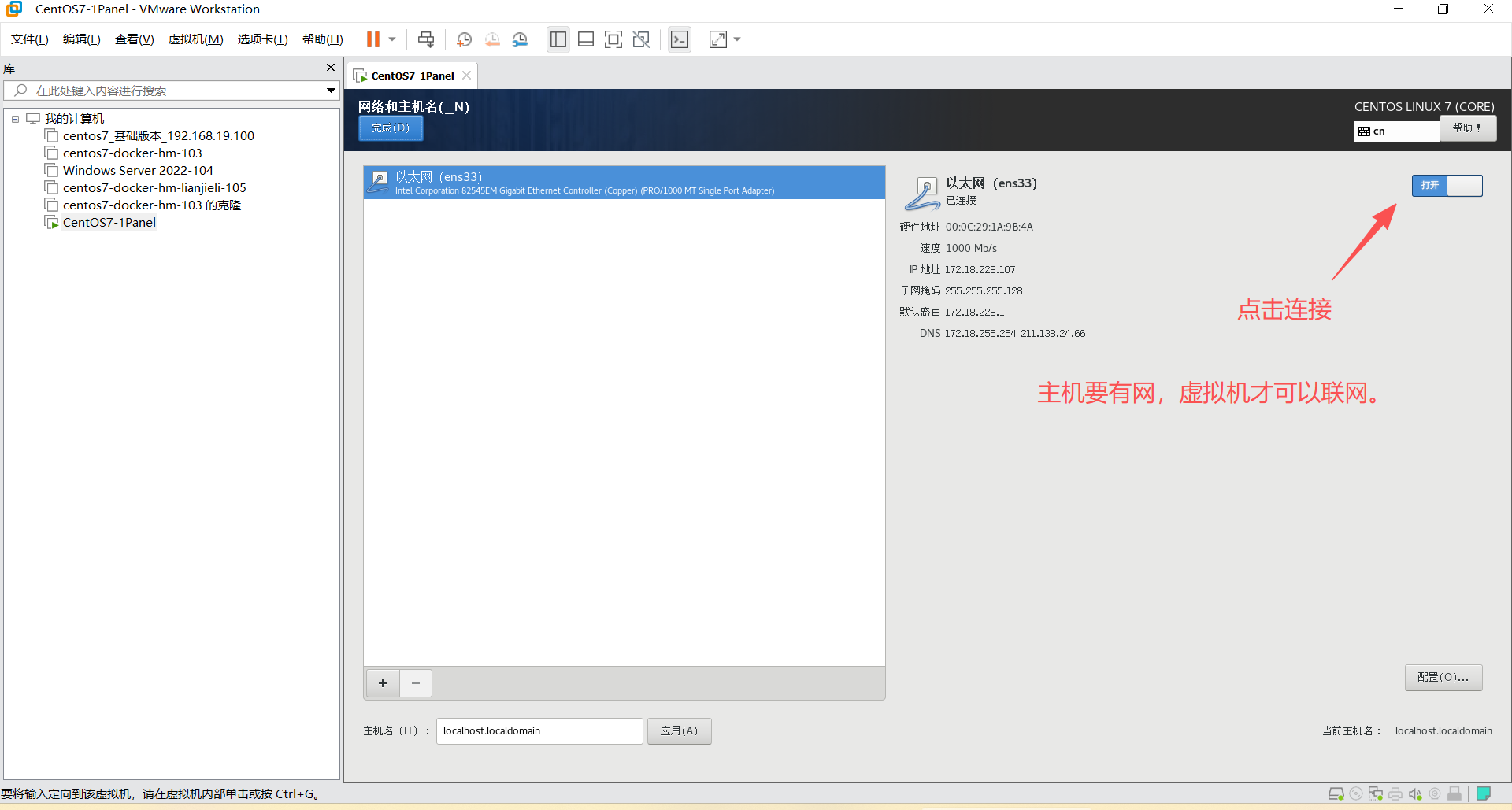Image resolution: width=1512 pixels, height=810 pixels.
Task: Click the 应用(A) apply button
Action: click(x=680, y=730)
